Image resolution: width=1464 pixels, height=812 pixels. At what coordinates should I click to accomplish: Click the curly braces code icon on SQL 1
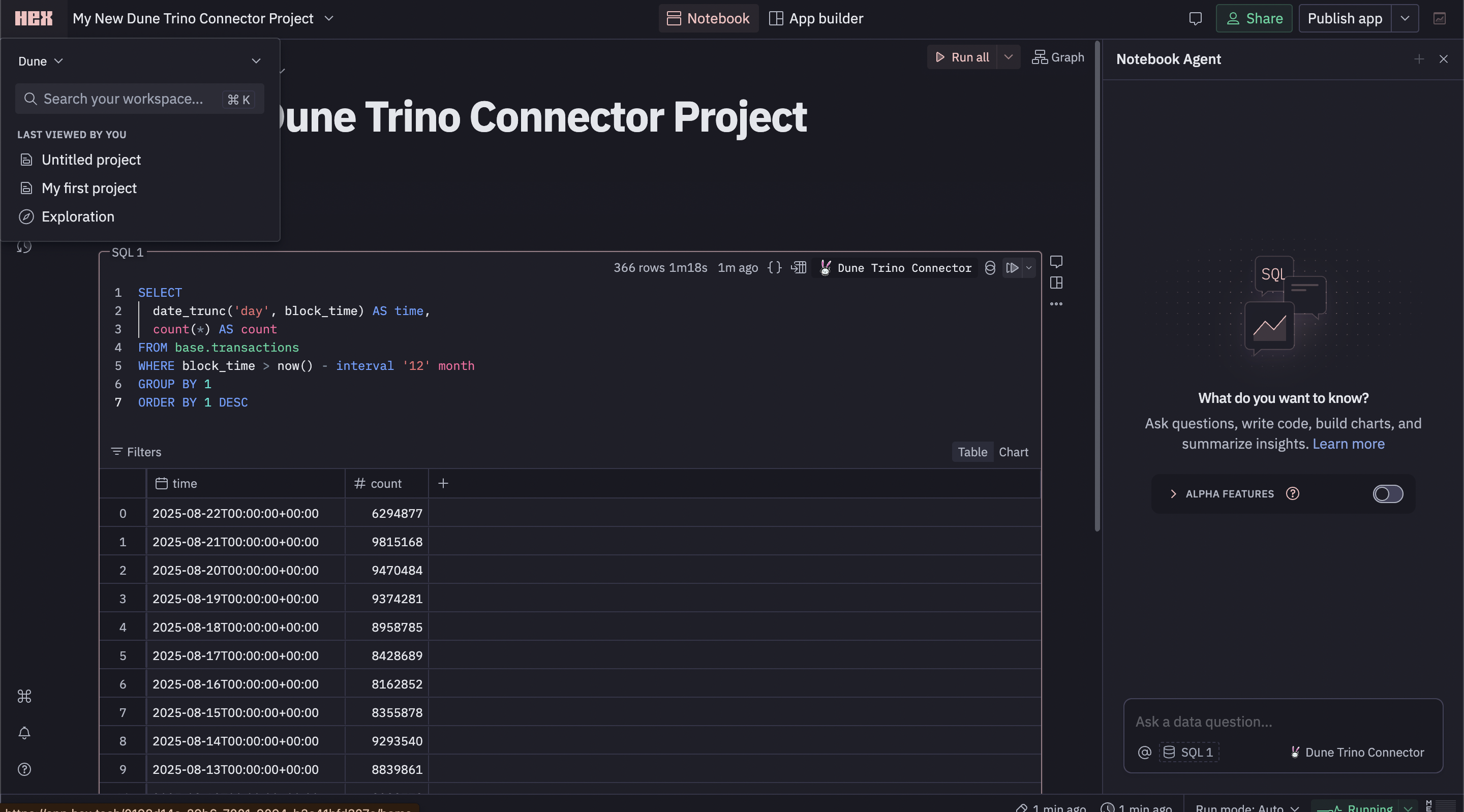click(774, 268)
